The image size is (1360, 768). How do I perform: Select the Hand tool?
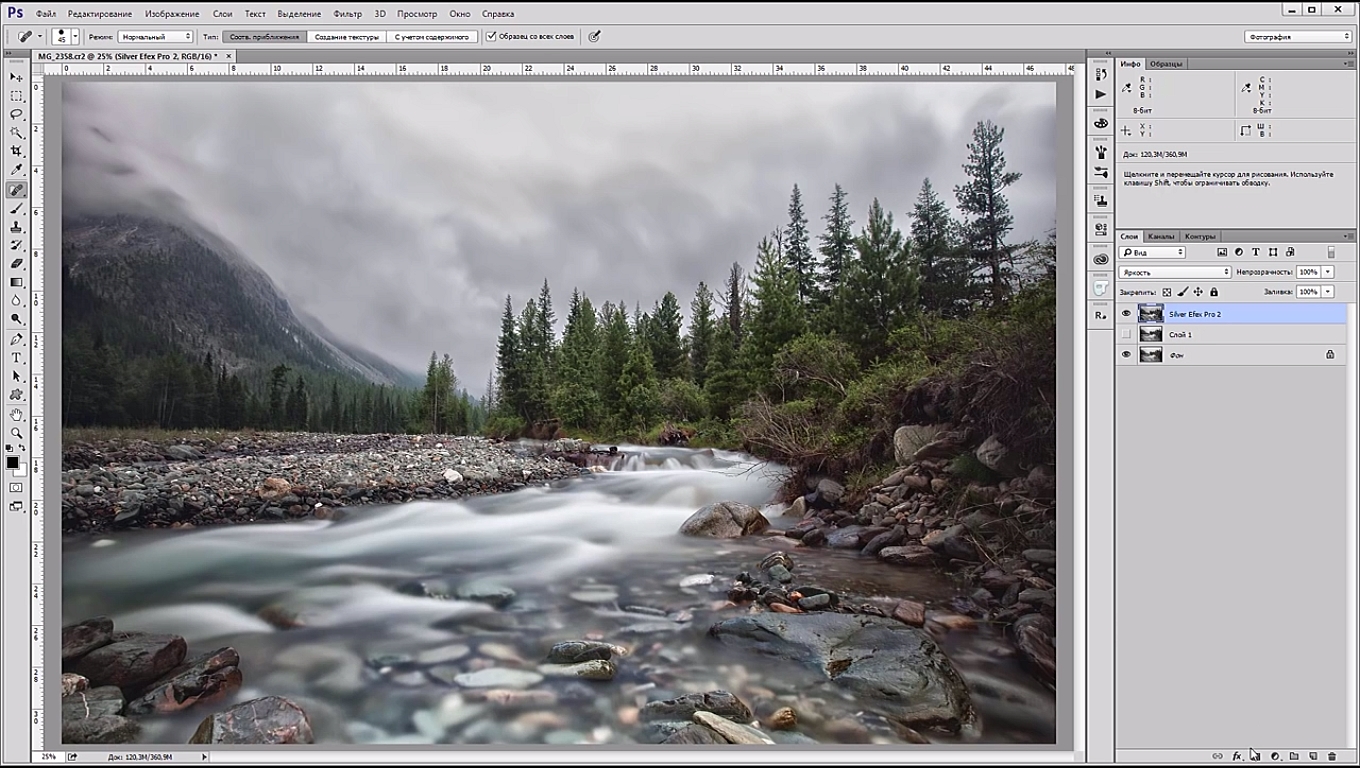click(16, 414)
